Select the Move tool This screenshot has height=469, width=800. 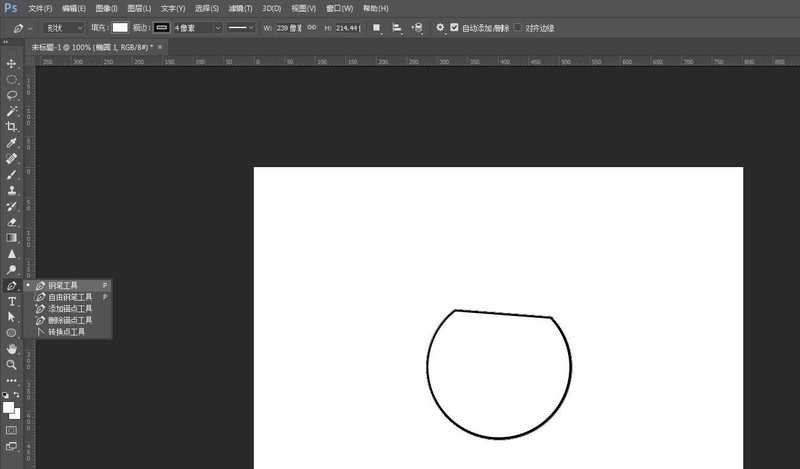tap(12, 63)
